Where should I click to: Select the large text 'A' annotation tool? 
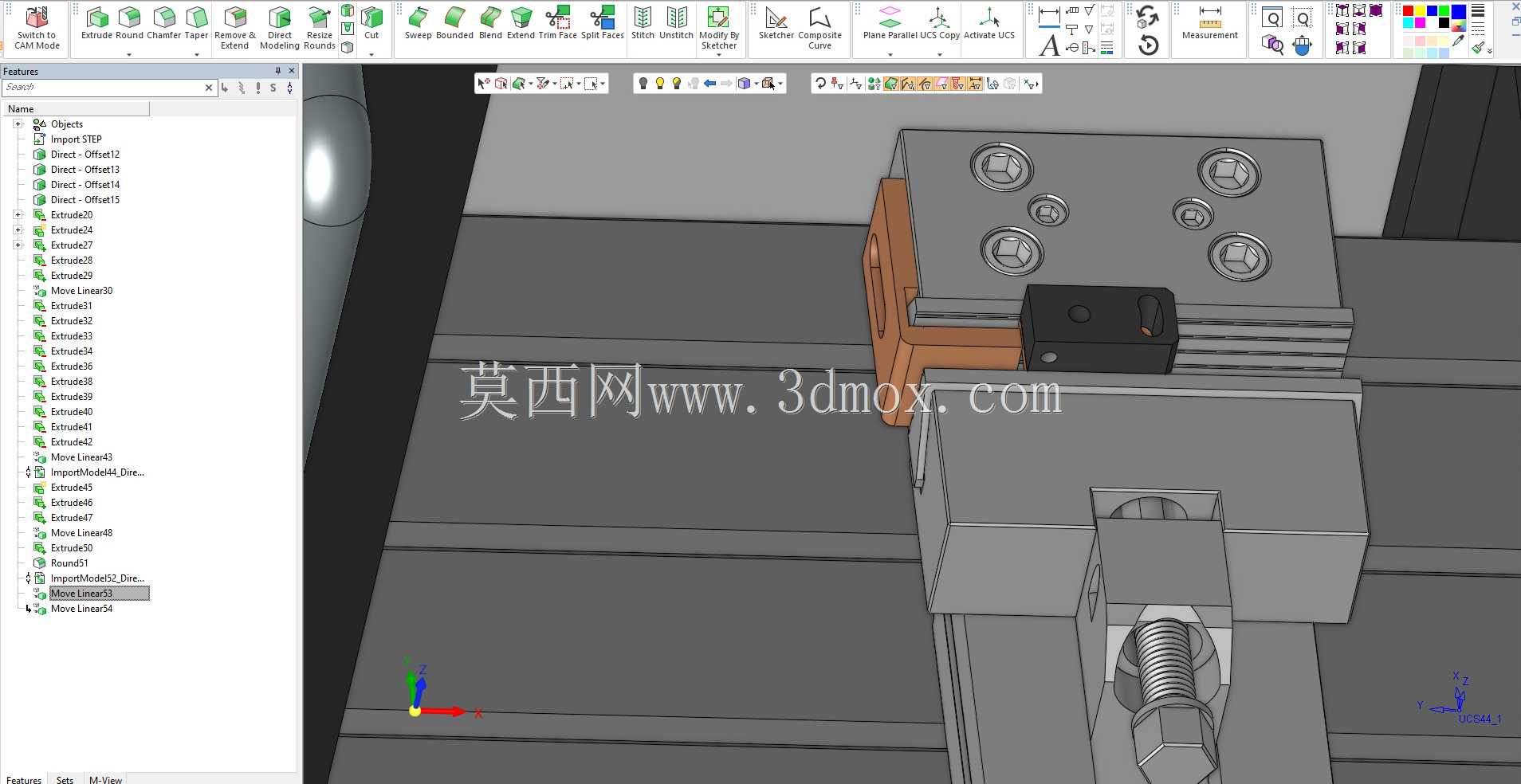tap(1050, 45)
